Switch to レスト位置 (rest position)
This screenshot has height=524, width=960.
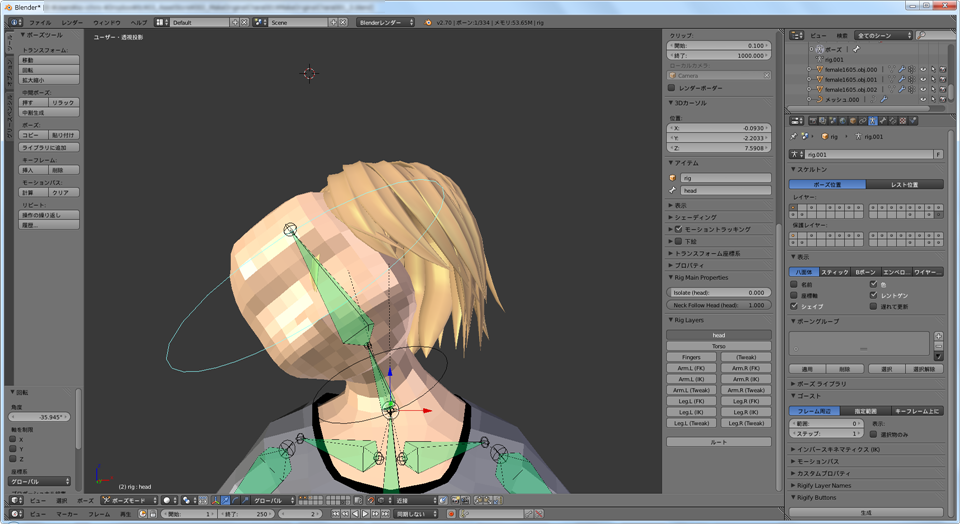(904, 184)
